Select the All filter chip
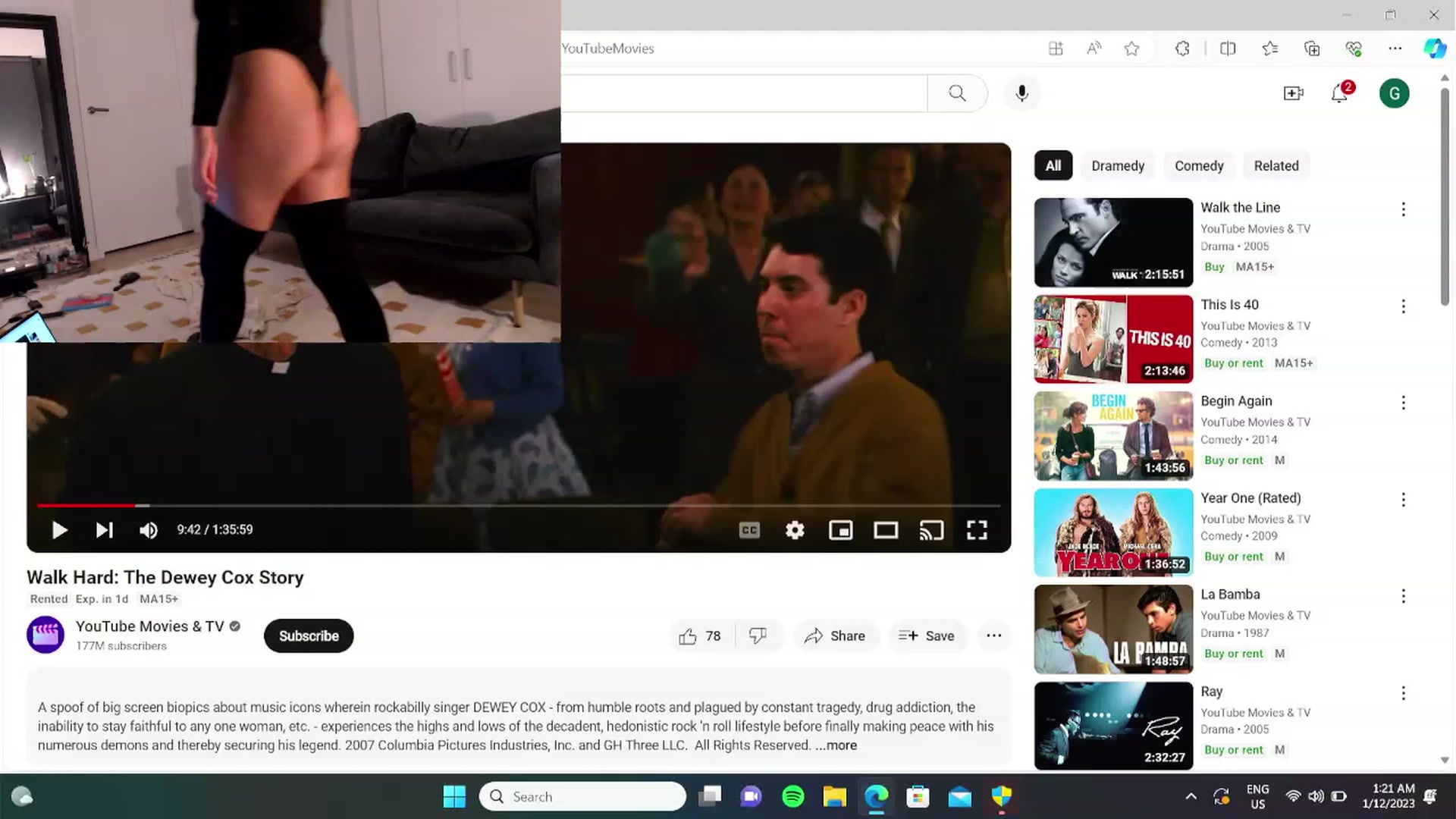 point(1053,166)
